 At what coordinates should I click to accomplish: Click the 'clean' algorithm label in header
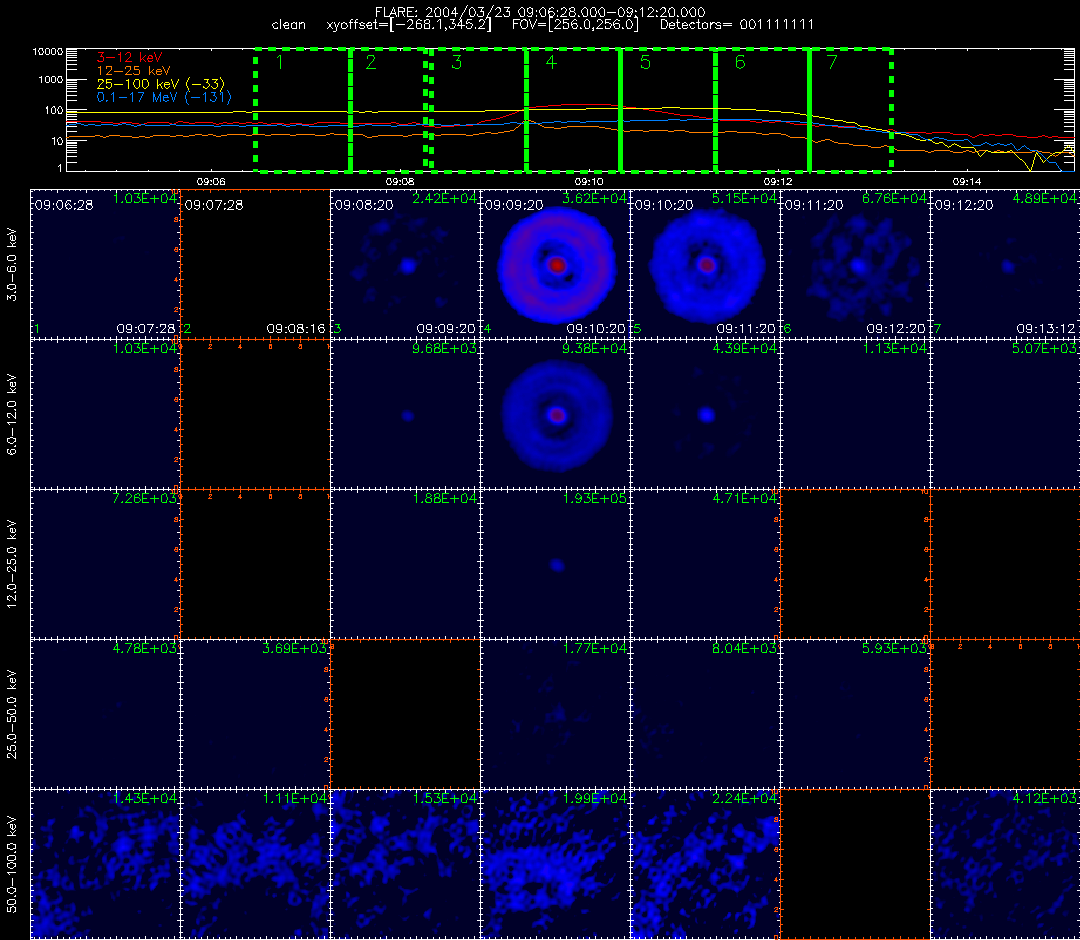click(x=289, y=25)
